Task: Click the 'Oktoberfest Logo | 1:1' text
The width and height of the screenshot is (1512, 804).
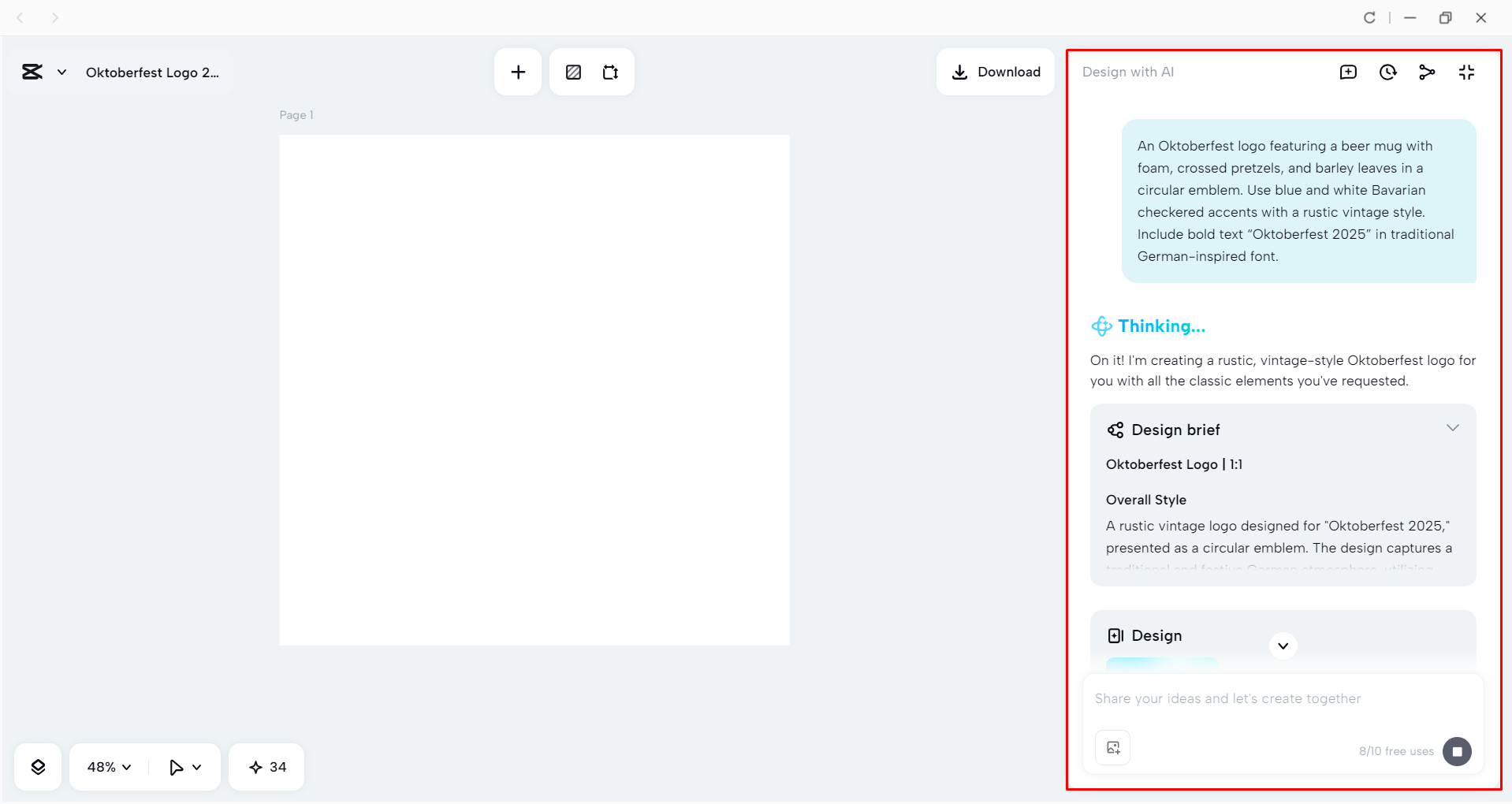Action: pyautogui.click(x=1174, y=464)
